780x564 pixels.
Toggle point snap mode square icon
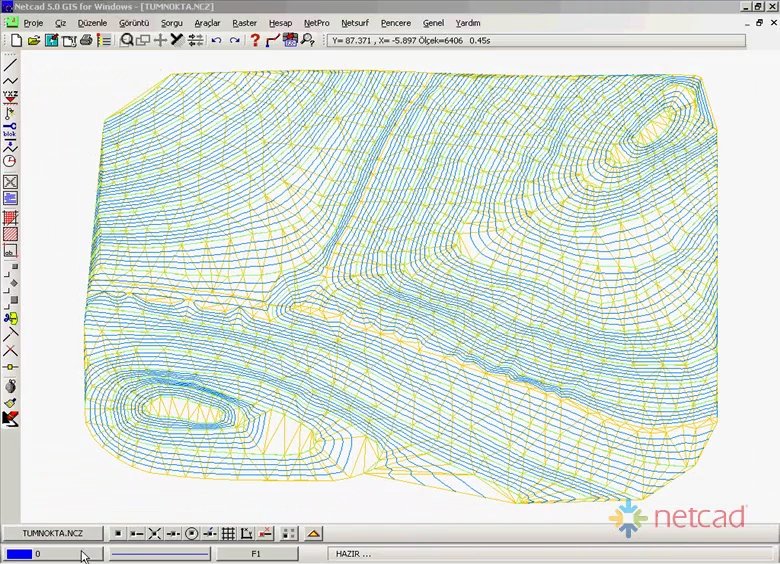tap(118, 534)
